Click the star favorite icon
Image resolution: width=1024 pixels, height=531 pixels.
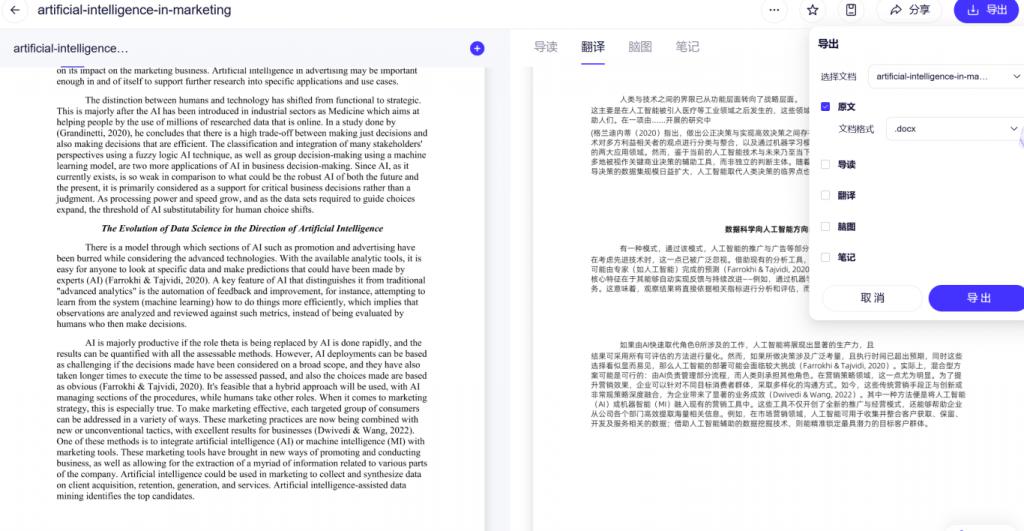tap(813, 10)
